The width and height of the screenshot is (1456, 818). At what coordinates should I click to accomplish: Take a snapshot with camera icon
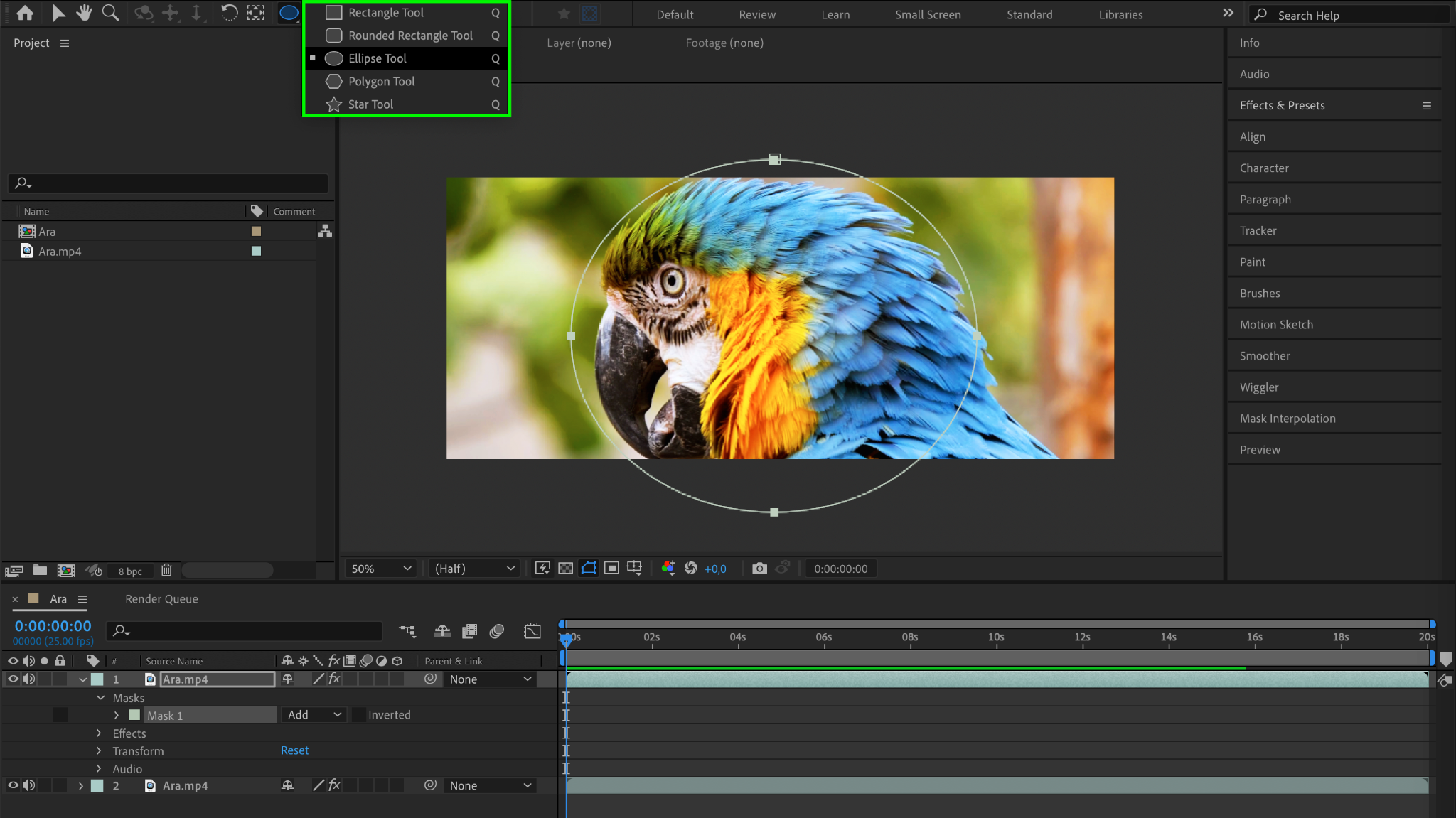(x=759, y=569)
